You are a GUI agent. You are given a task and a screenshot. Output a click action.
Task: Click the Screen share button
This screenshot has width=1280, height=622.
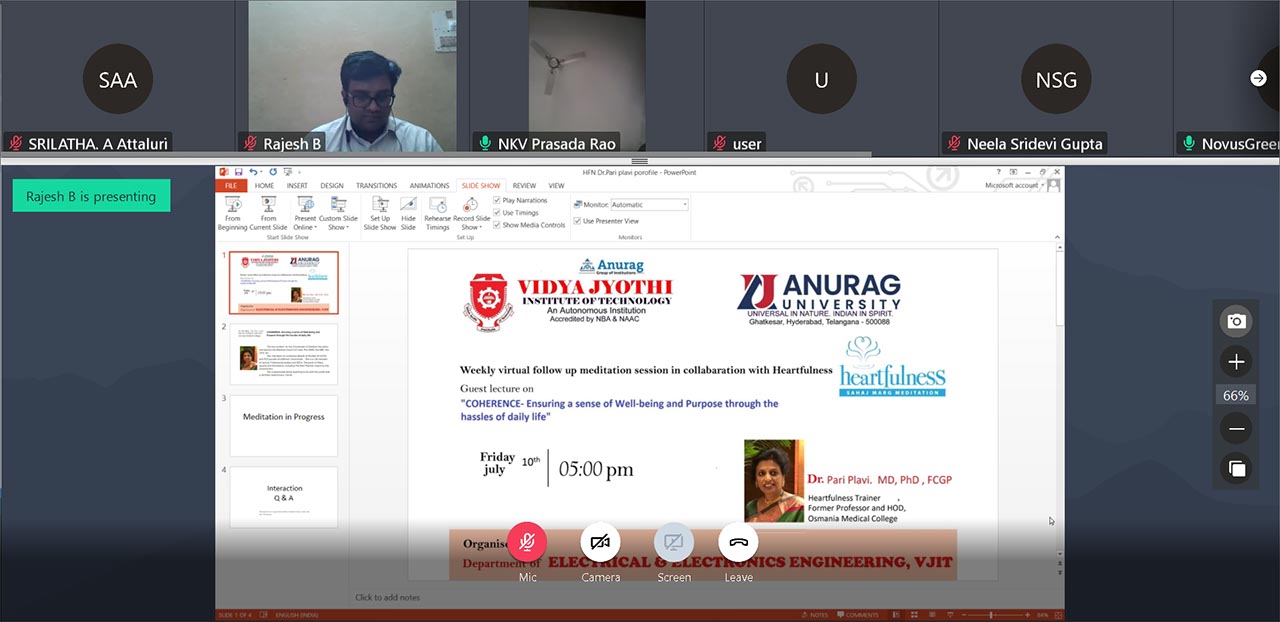click(674, 542)
